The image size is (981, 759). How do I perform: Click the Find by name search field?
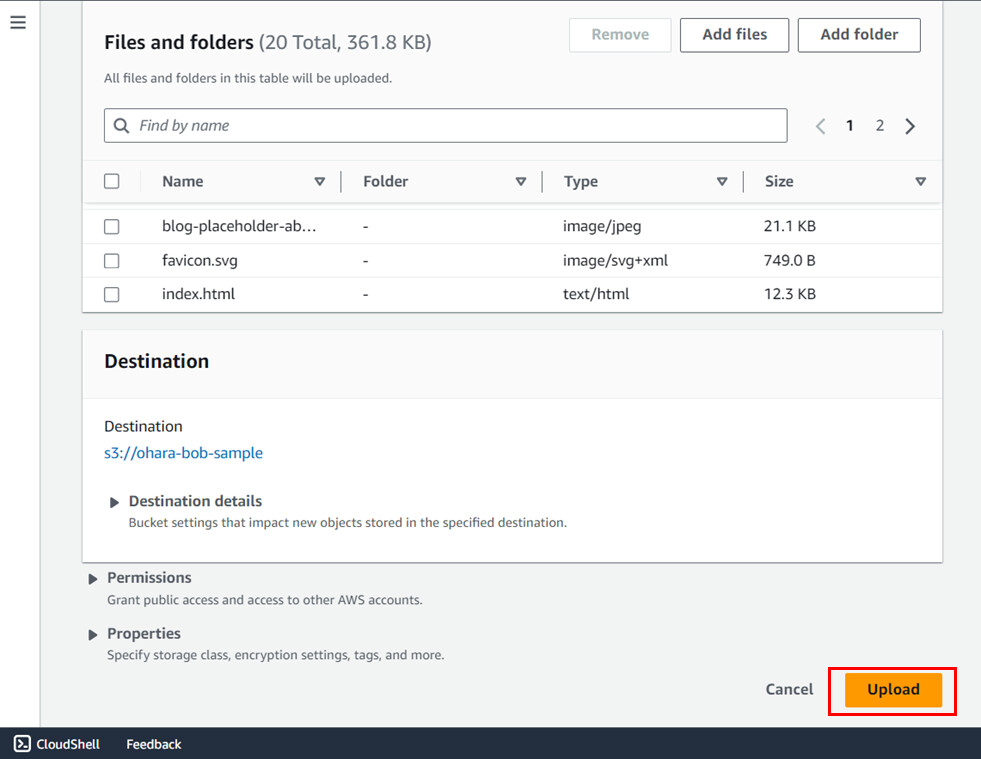point(445,126)
